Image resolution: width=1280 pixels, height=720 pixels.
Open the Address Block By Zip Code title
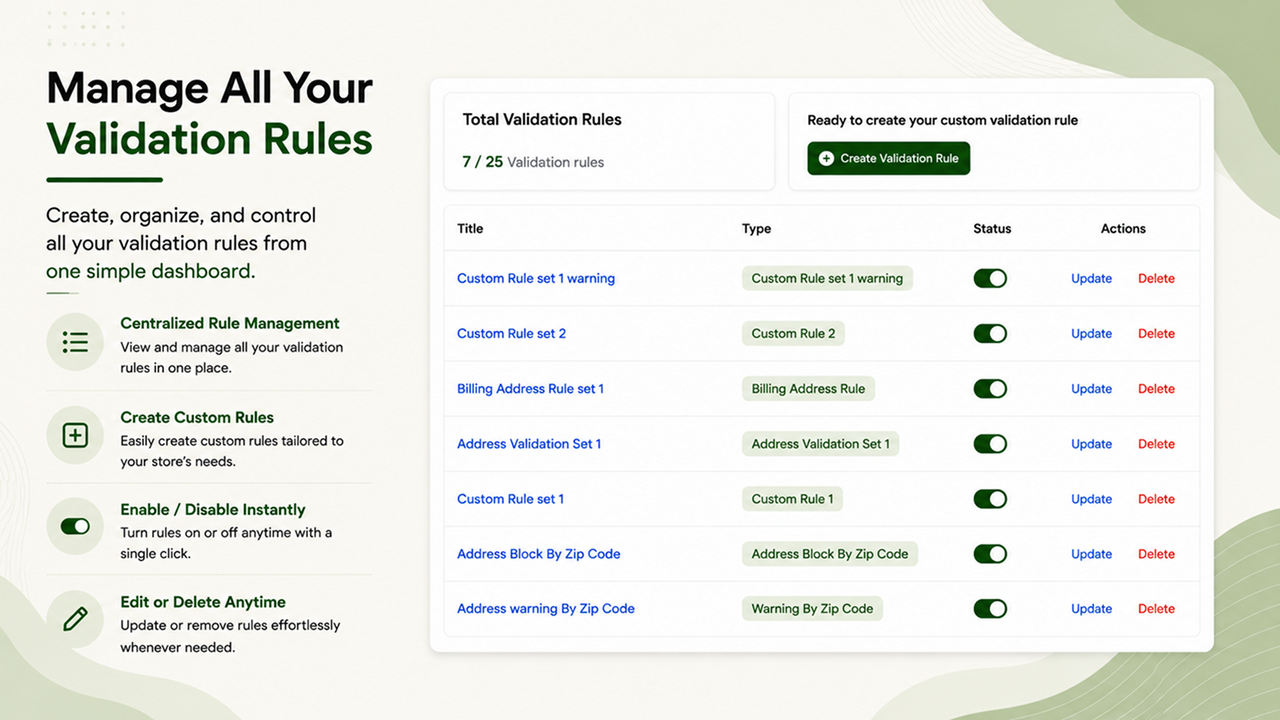538,553
